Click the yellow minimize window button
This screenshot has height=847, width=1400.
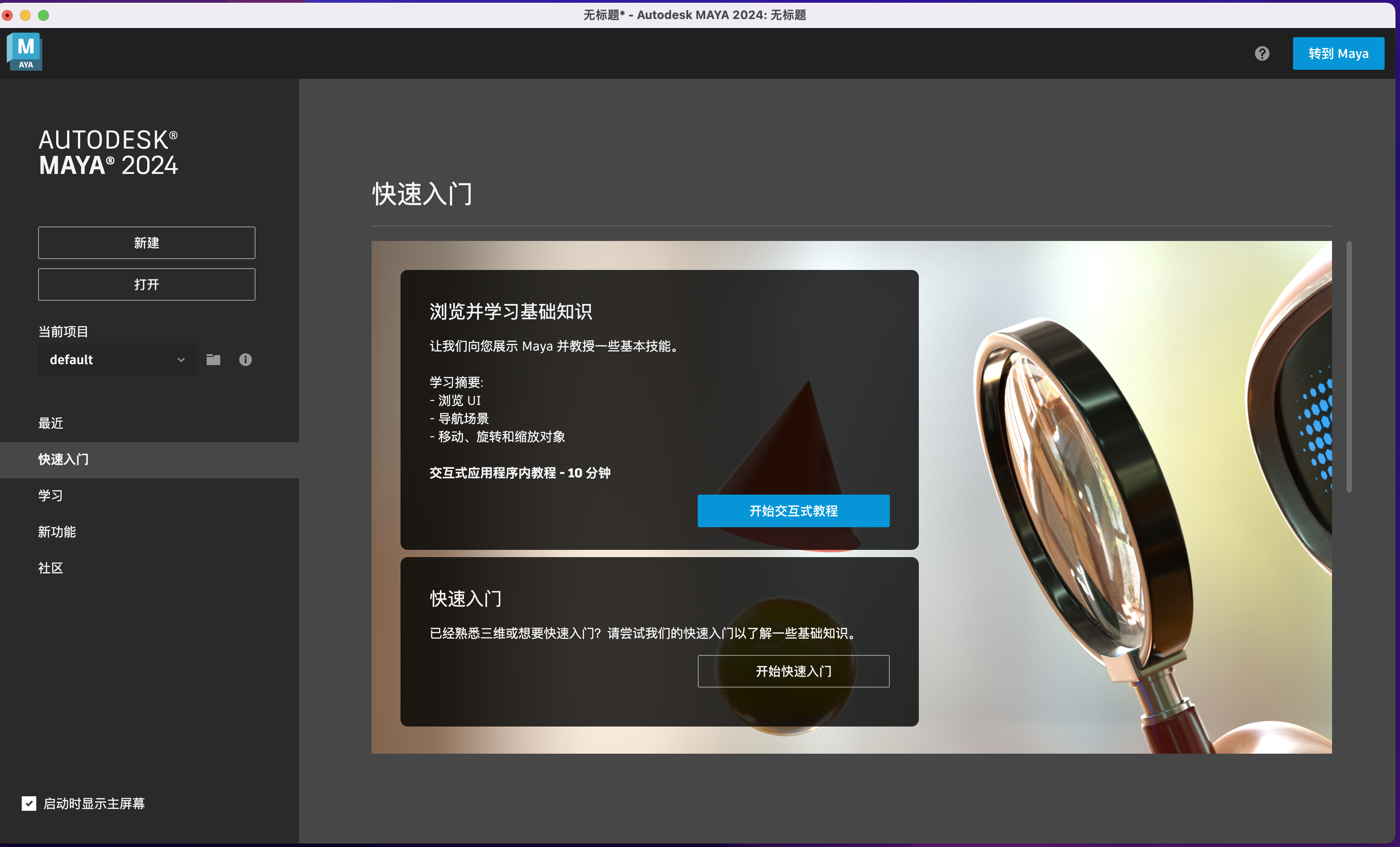point(25,15)
